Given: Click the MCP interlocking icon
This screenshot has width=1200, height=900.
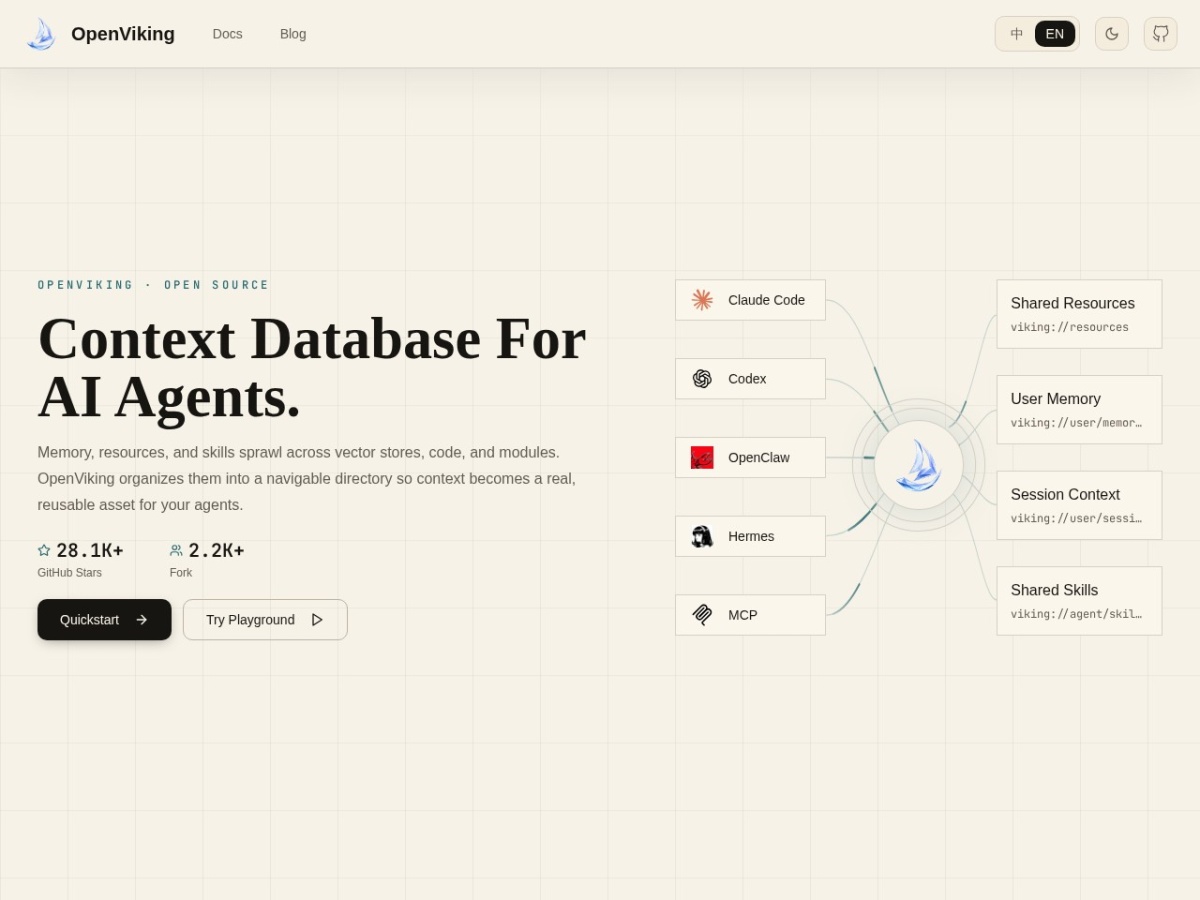Looking at the screenshot, I should coord(702,615).
